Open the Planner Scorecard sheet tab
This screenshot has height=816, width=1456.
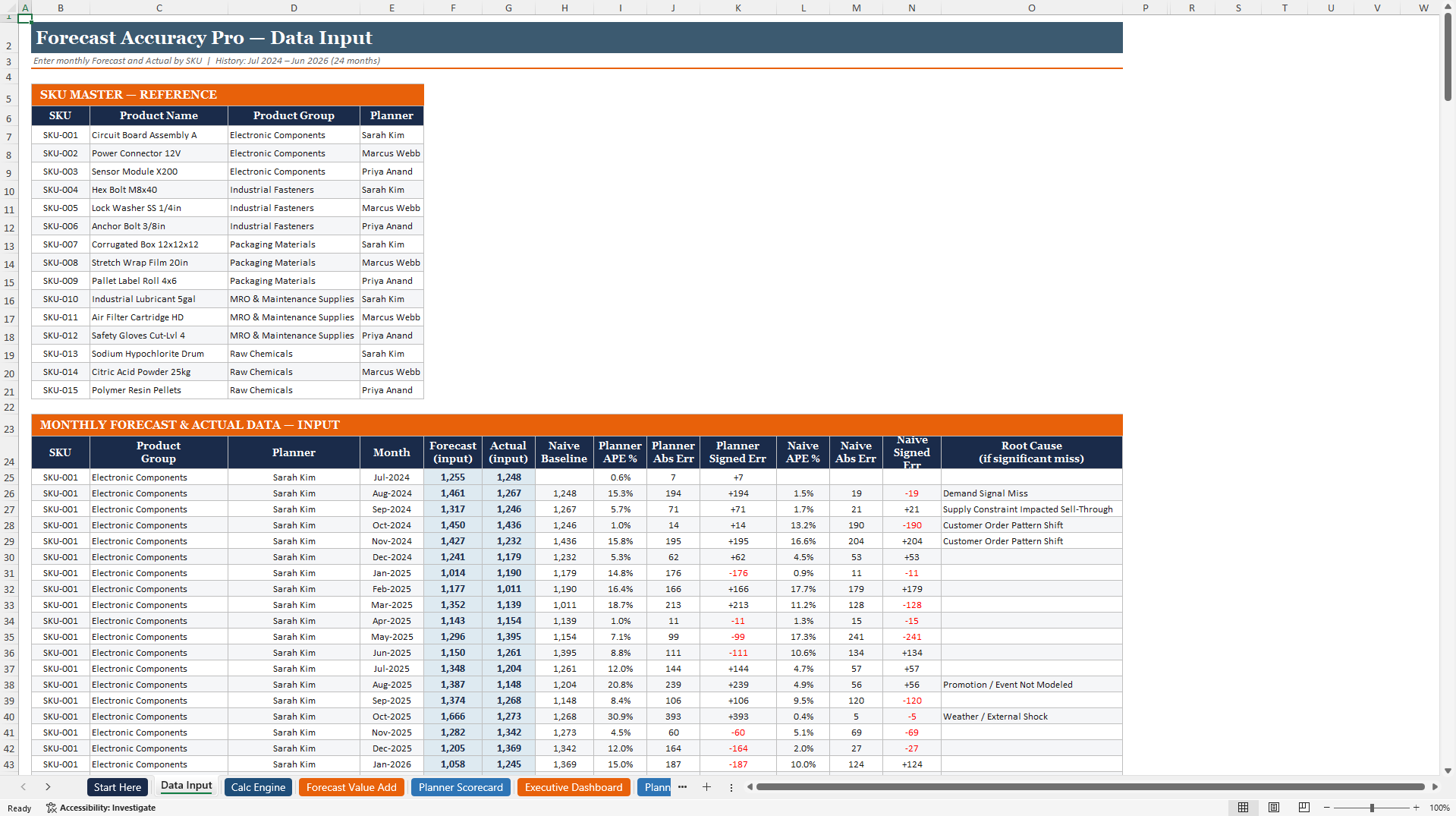pyautogui.click(x=461, y=787)
